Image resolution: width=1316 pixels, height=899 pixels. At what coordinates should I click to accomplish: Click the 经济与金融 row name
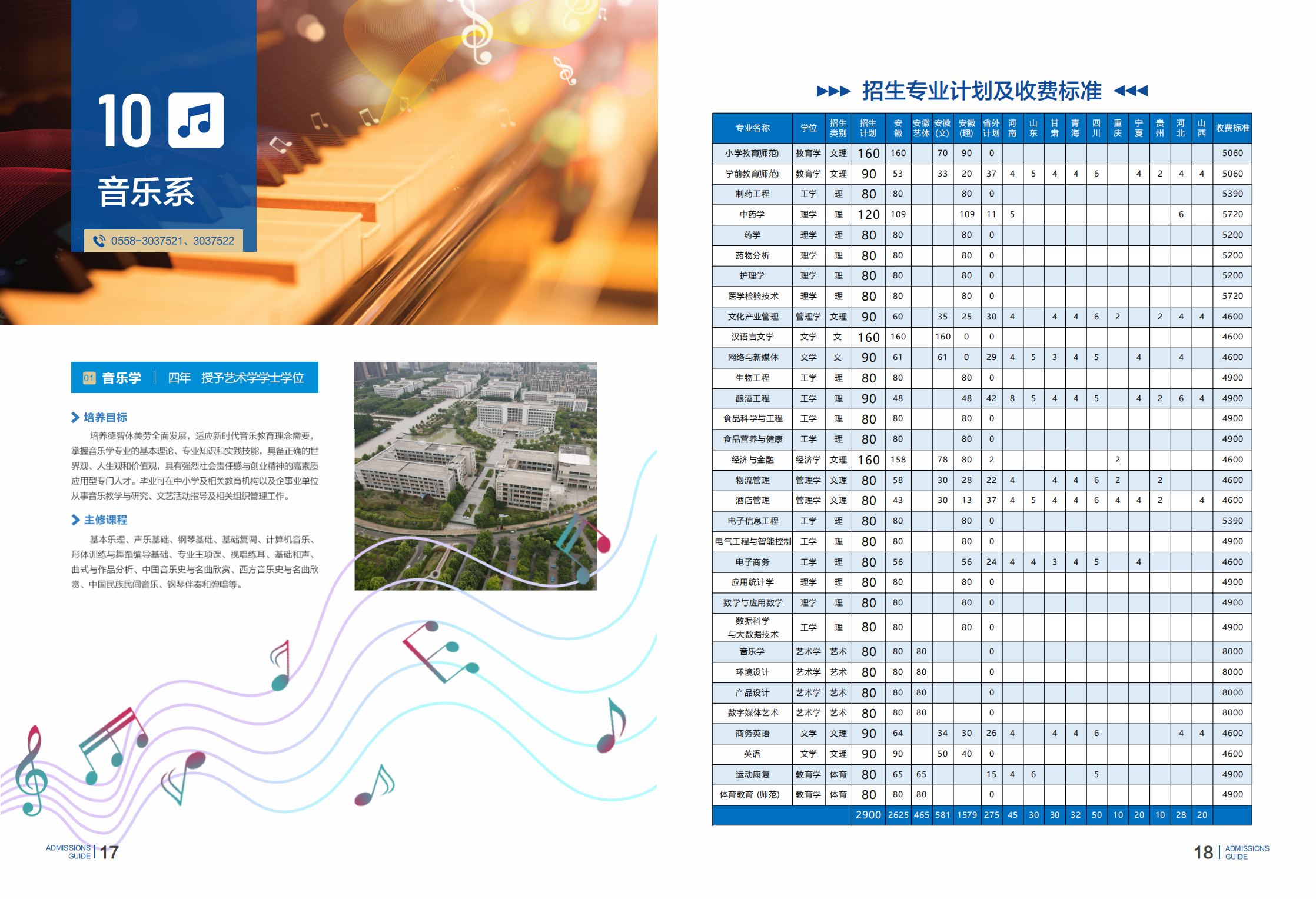[752, 460]
